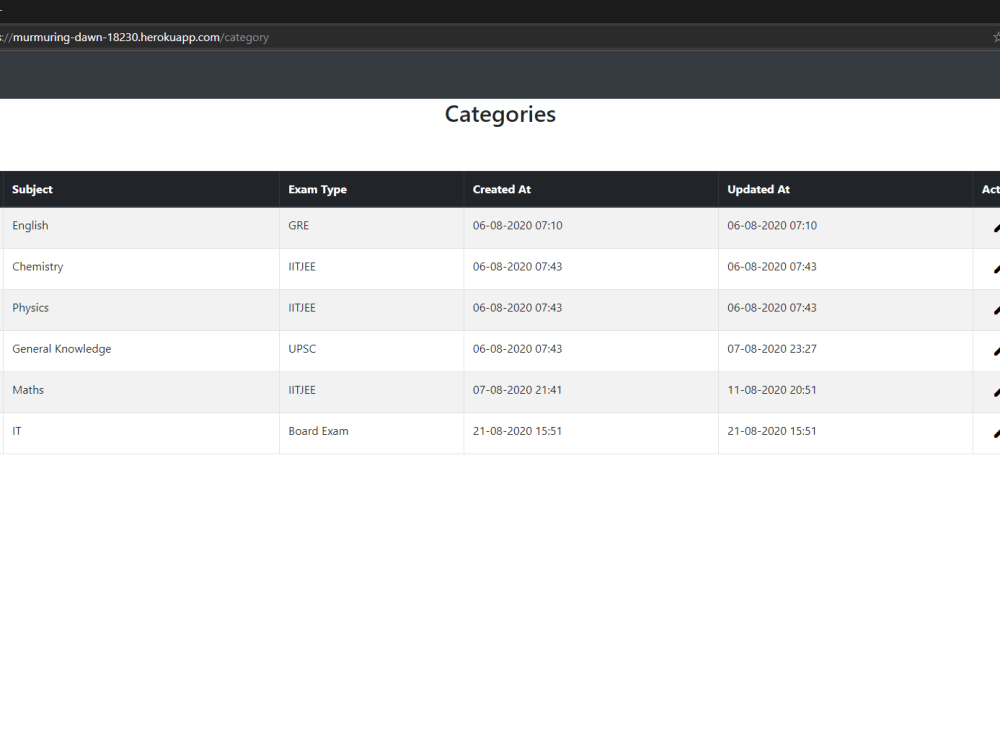Click the bookmark star in the address bar

click(995, 36)
